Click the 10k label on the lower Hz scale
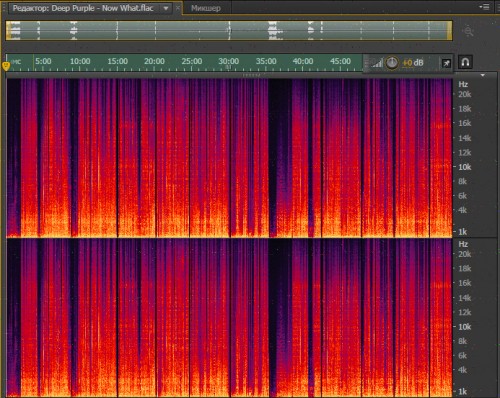Screen dimensions: 500x398 (x=464, y=327)
